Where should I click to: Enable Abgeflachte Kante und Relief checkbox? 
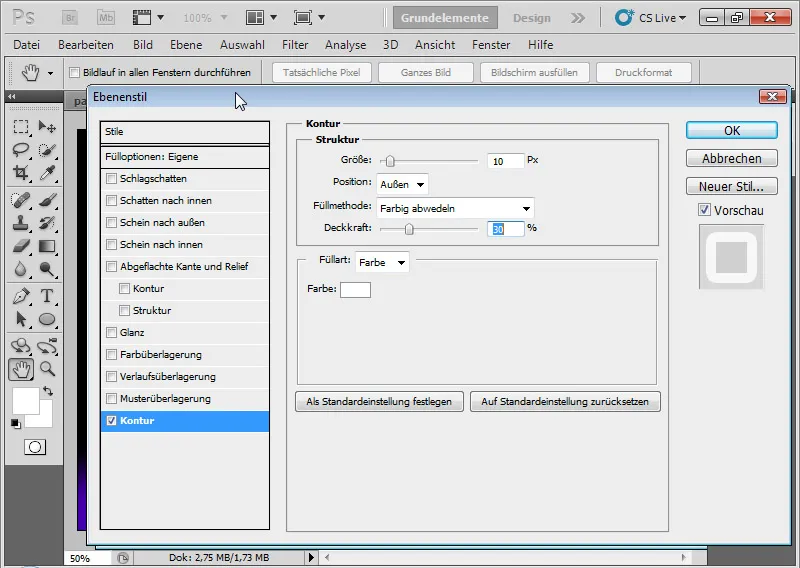point(111,266)
